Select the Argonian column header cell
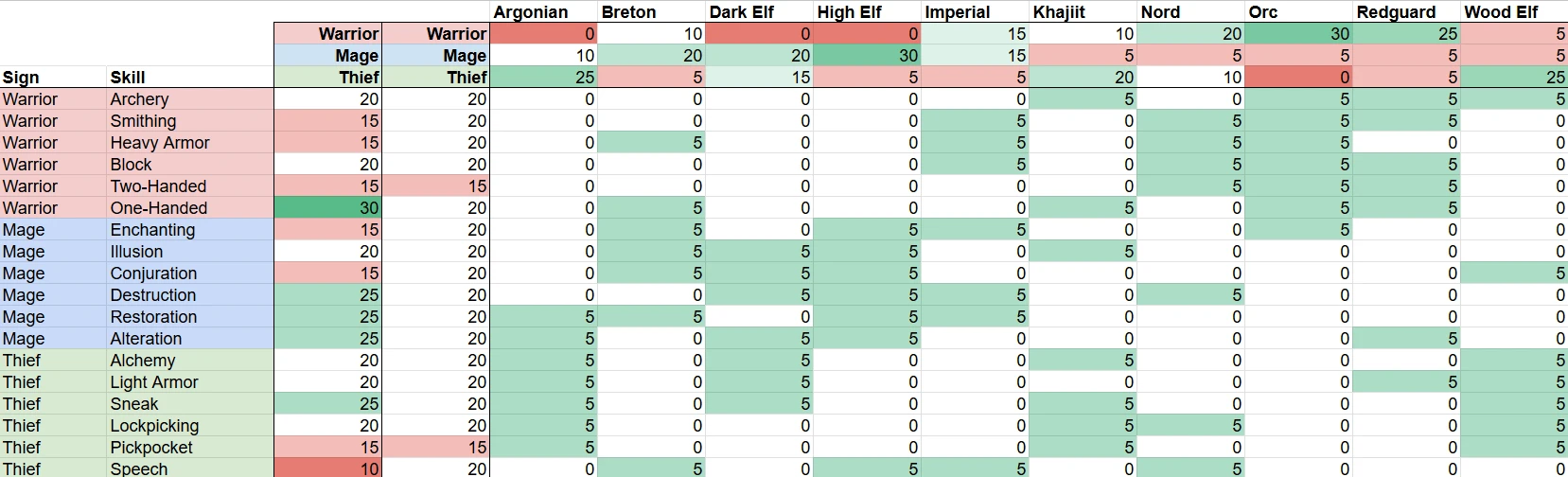Viewport: 1568px width, 477px height. coord(544,11)
